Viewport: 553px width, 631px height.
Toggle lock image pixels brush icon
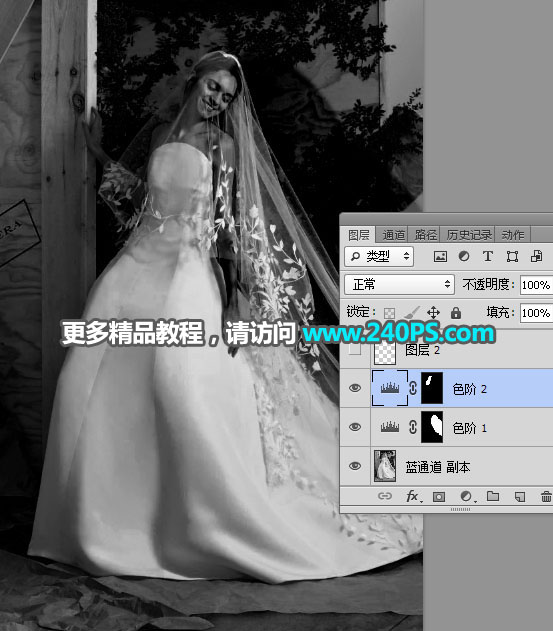411,312
